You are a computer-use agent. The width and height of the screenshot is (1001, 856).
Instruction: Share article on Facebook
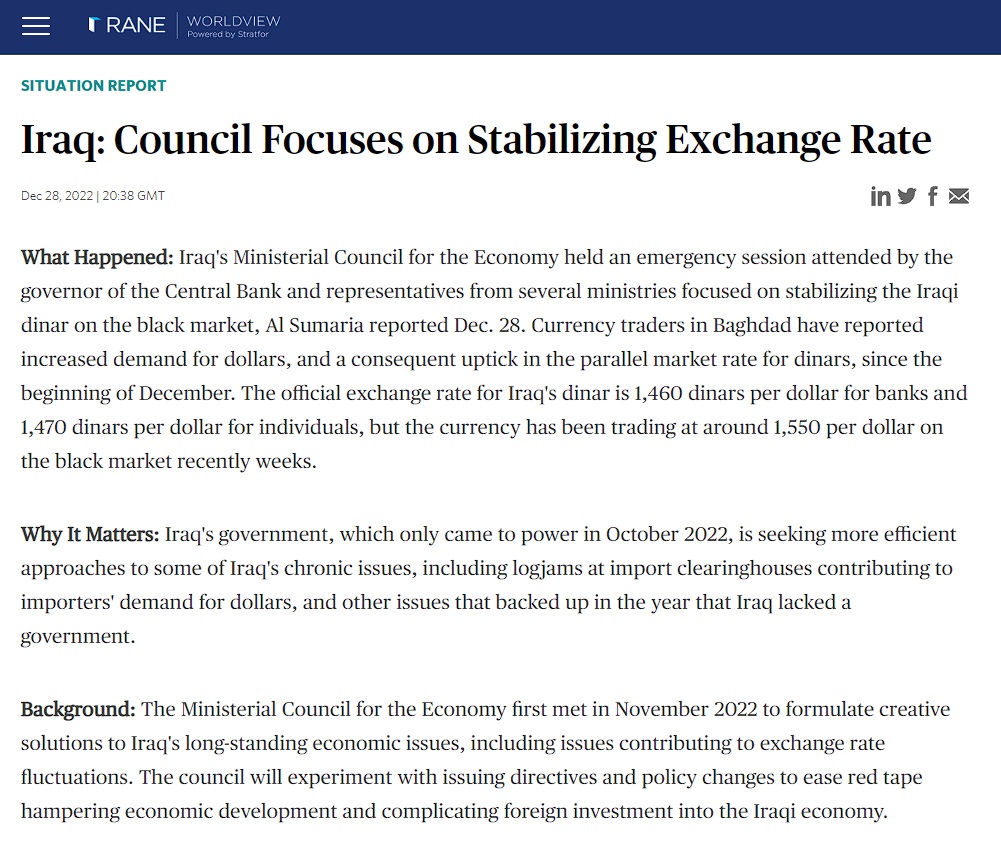pos(933,196)
